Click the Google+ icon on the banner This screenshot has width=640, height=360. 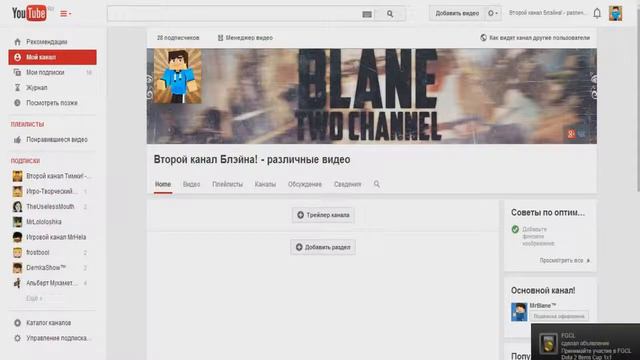coord(571,134)
